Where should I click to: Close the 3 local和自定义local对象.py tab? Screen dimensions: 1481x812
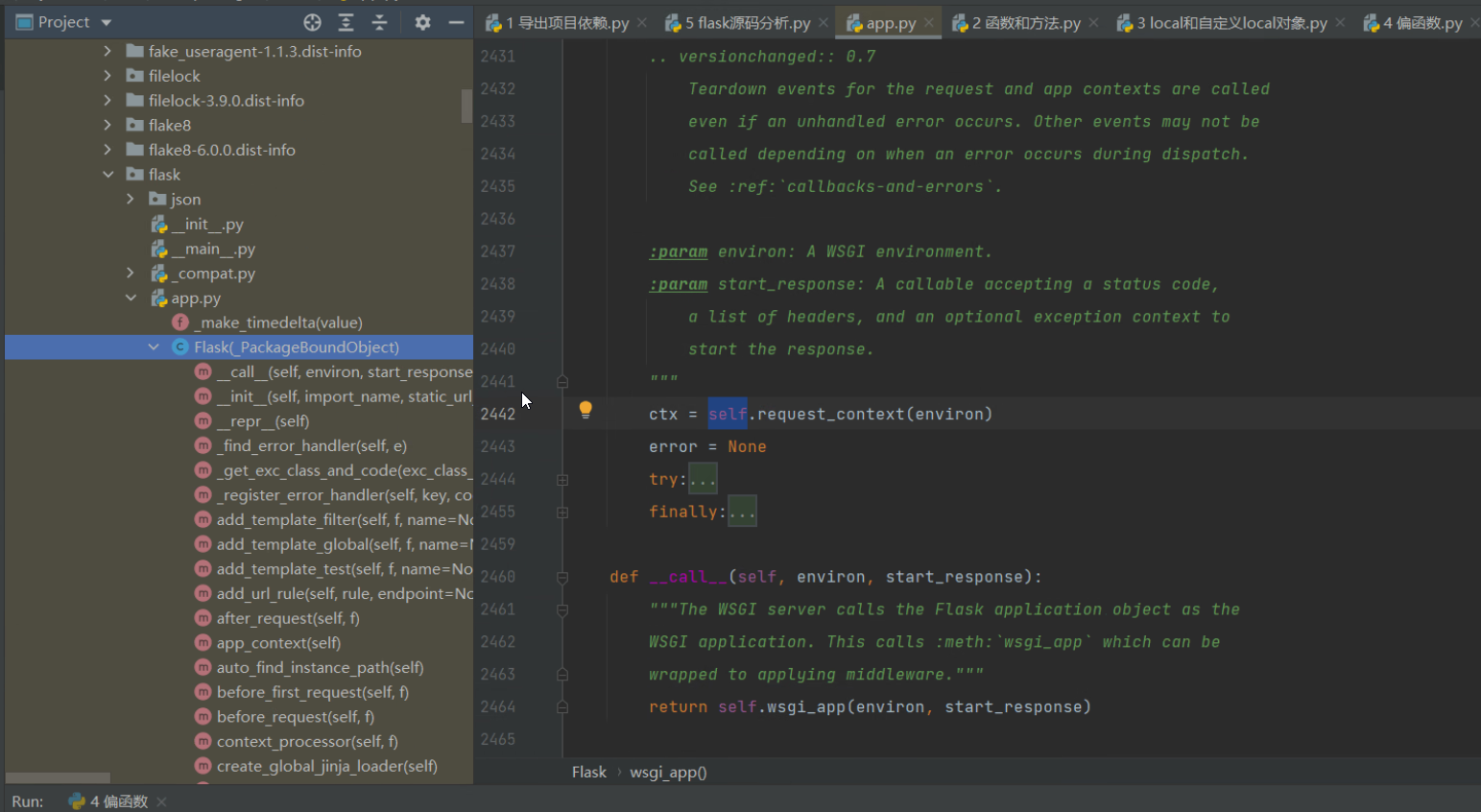(x=1341, y=23)
